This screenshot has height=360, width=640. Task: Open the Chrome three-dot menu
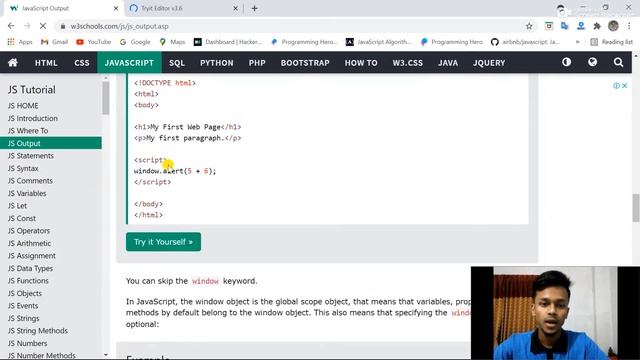point(629,26)
